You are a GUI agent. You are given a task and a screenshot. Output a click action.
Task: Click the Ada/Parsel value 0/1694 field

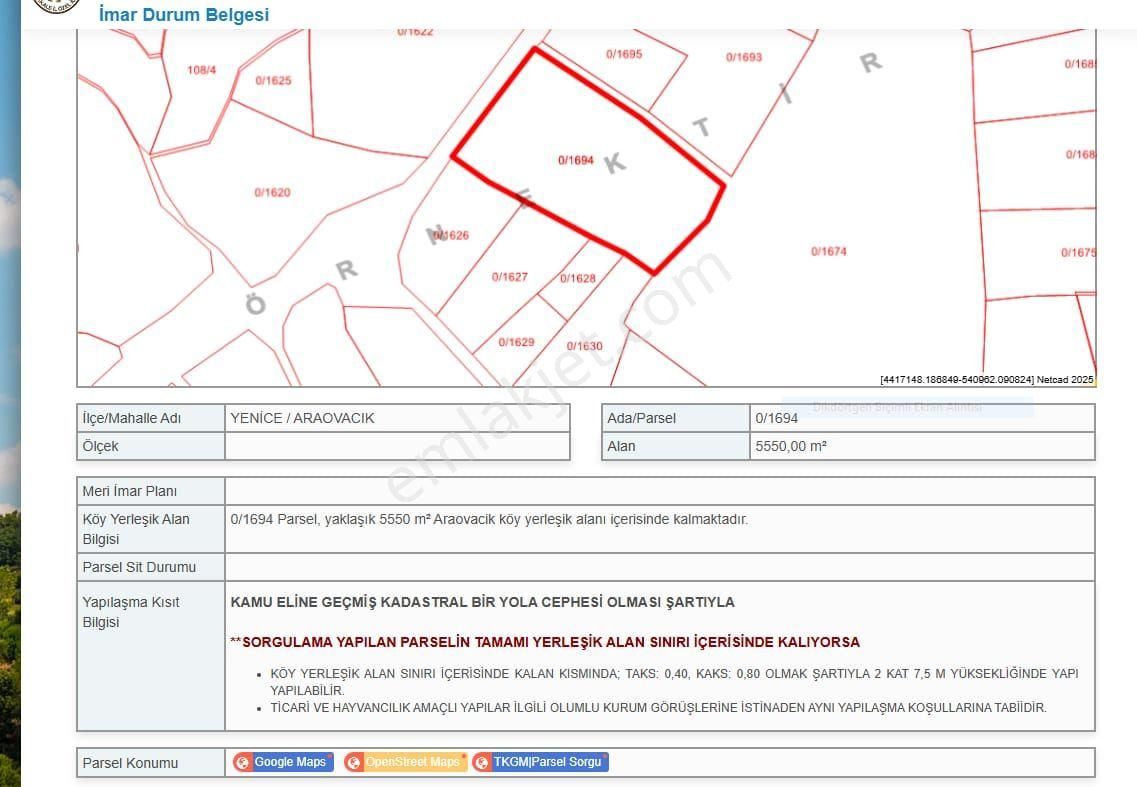(922, 418)
